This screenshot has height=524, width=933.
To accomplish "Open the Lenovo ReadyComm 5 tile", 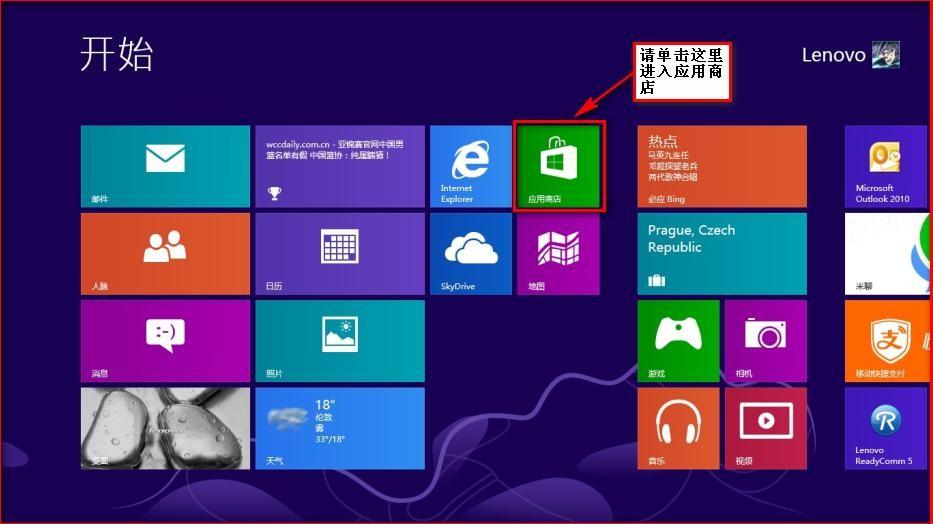I will 887,428.
